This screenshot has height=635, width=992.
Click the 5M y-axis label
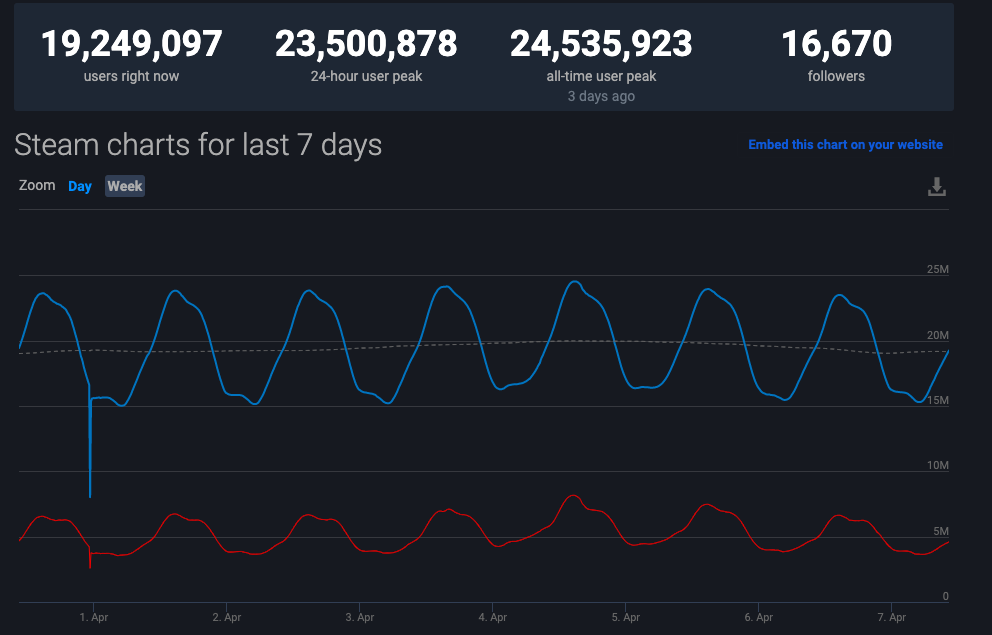click(941, 531)
